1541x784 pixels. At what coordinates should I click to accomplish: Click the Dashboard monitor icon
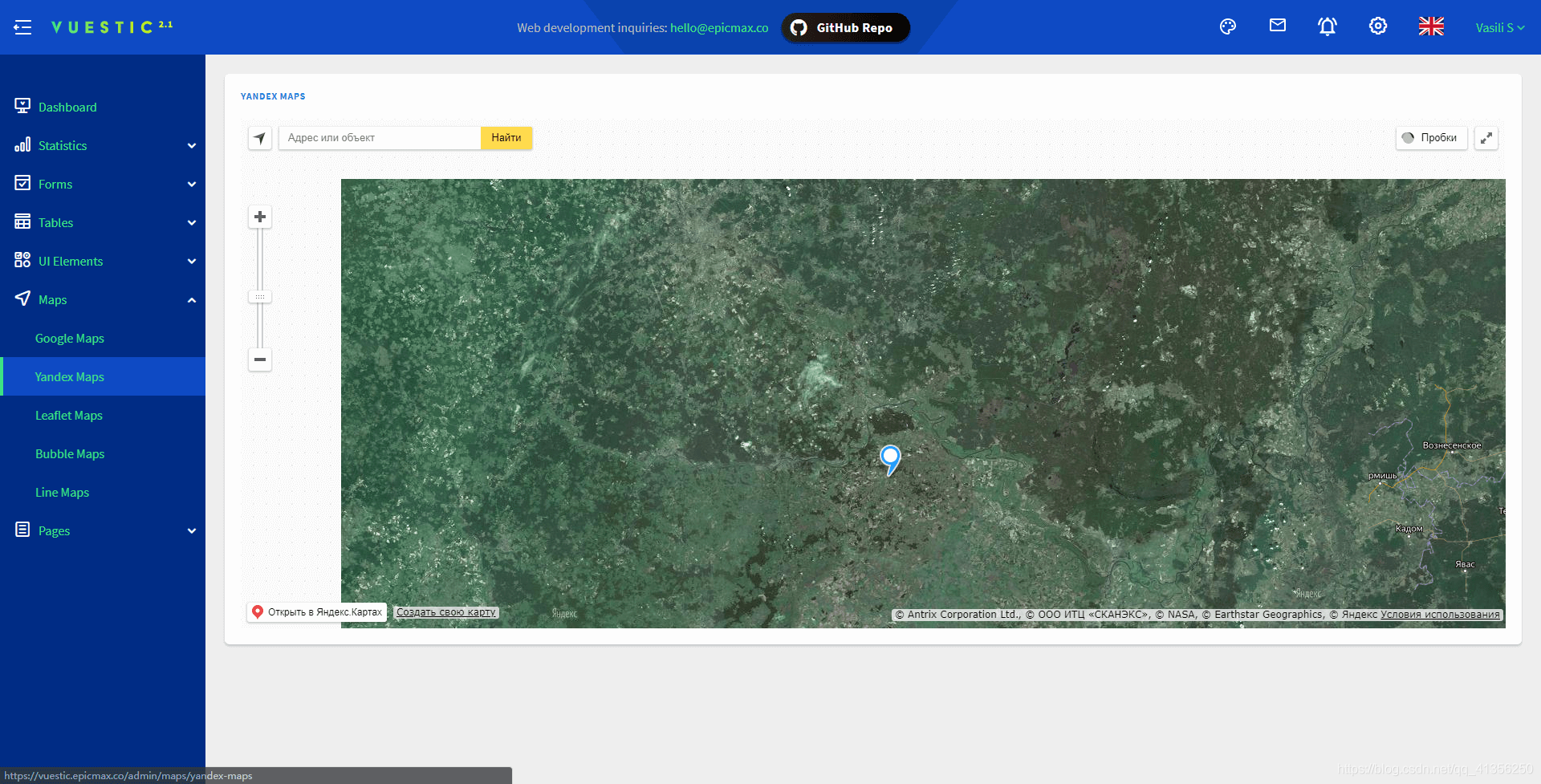point(22,106)
